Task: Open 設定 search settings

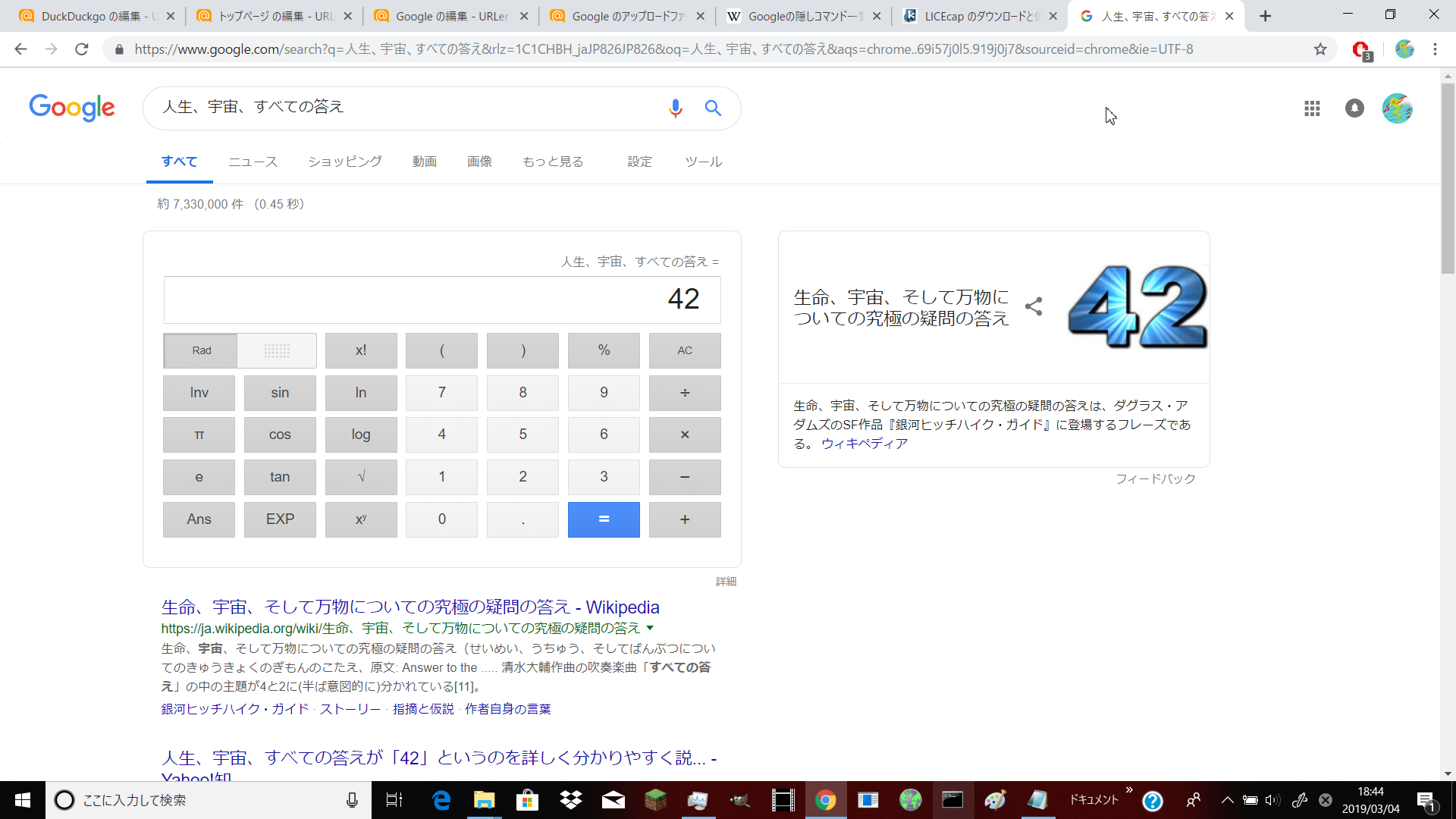Action: click(640, 162)
